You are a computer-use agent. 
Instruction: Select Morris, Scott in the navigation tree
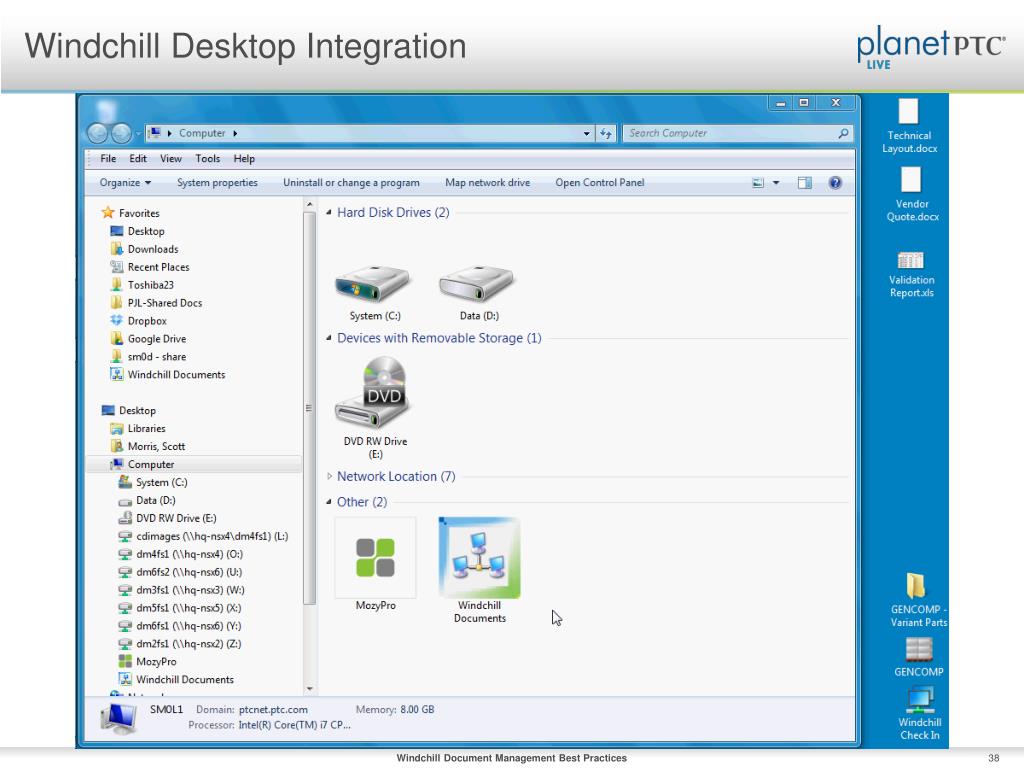(x=148, y=447)
